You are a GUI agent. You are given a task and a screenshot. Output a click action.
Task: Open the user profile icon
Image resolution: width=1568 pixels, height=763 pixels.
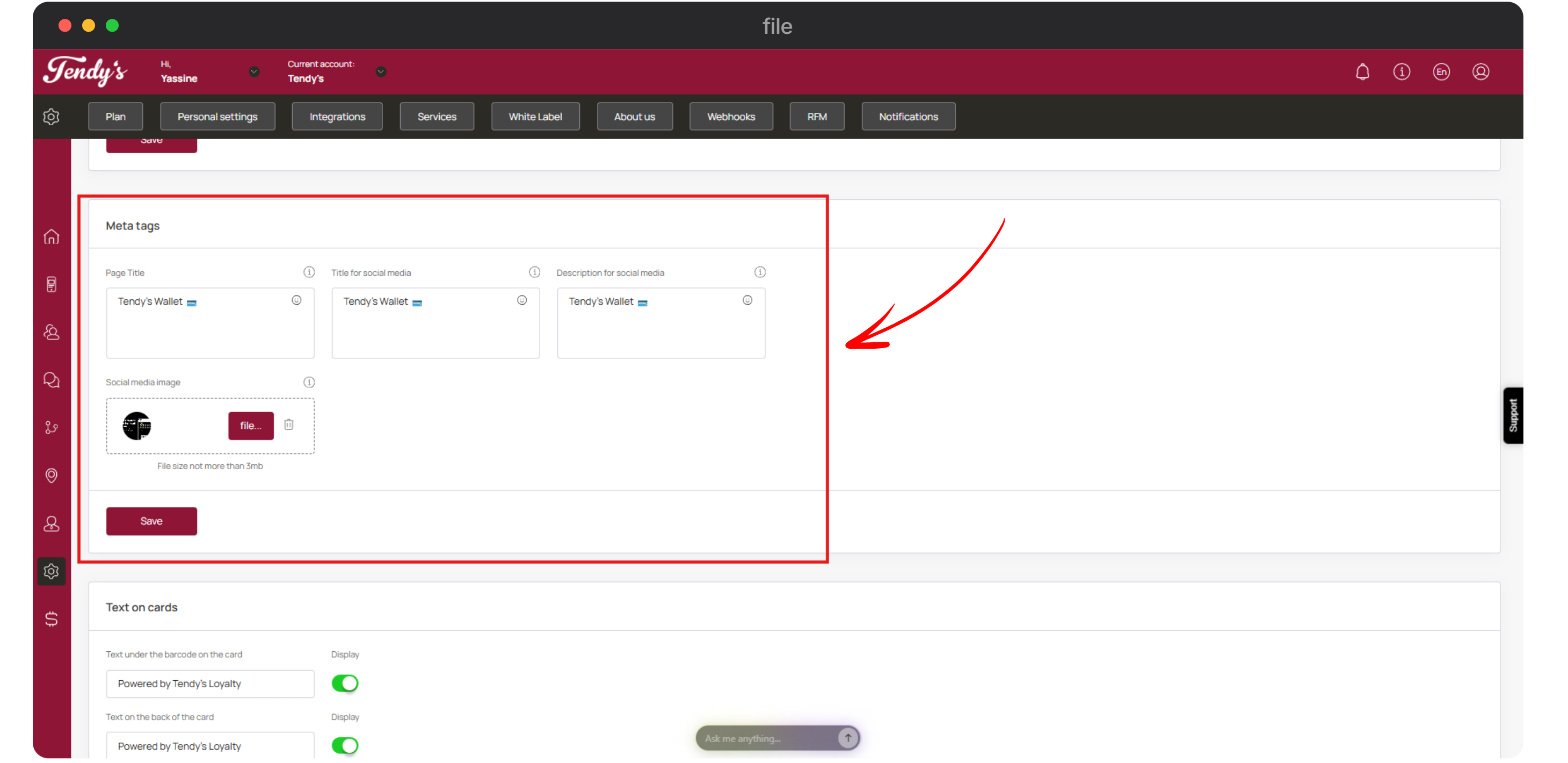tap(1480, 72)
